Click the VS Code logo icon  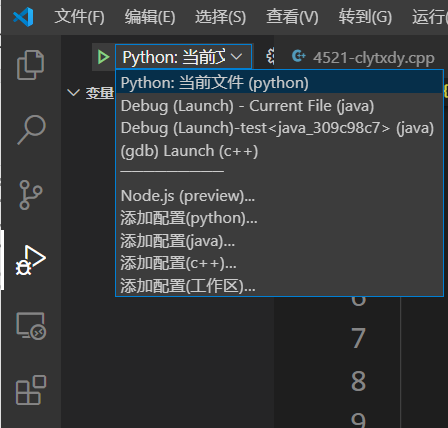coord(23,17)
